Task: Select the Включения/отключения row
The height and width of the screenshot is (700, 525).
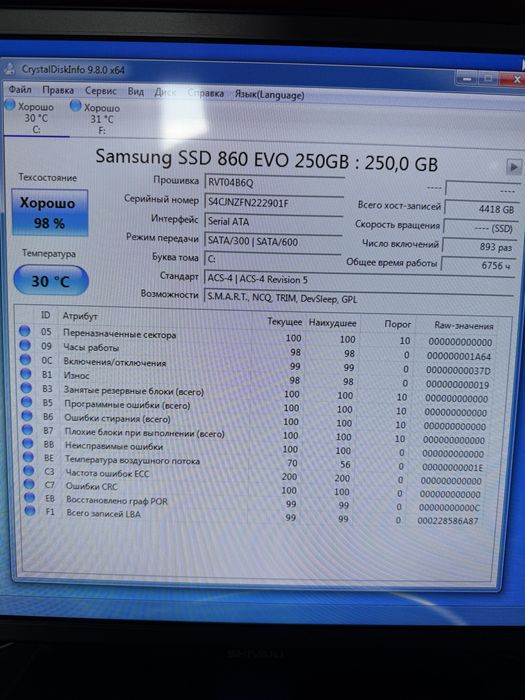Action: [x=257, y=365]
